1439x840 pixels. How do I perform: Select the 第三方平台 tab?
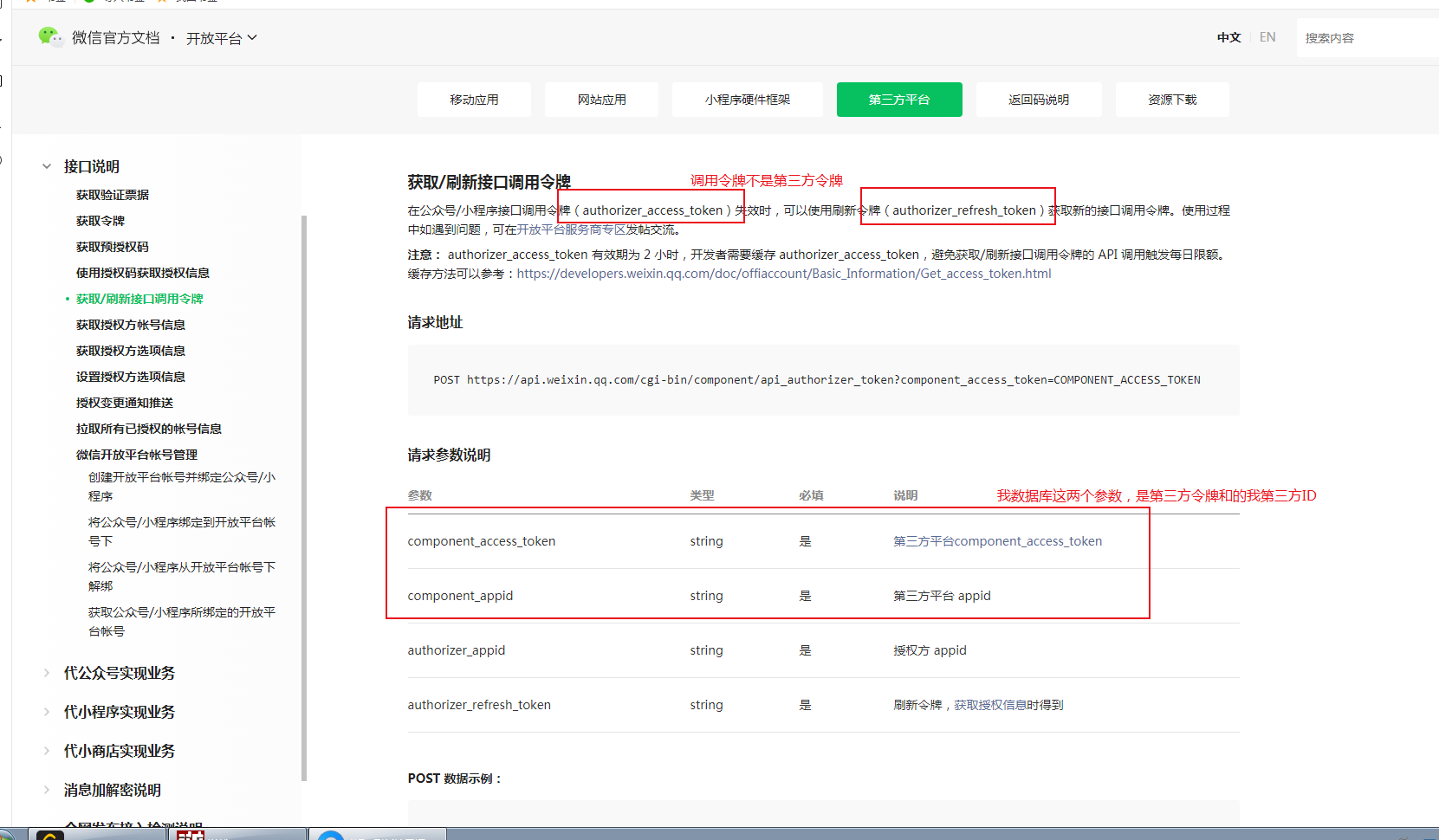click(x=899, y=100)
